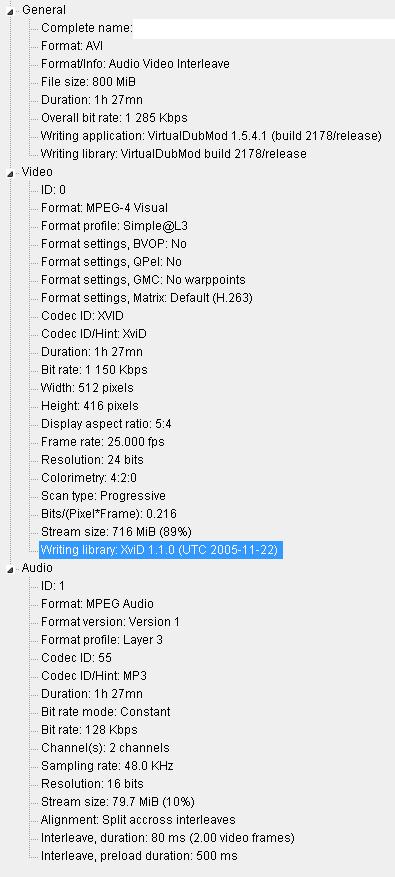Select File size: 800 MiB row
The height and width of the screenshot is (877, 395).
[x=88, y=82]
